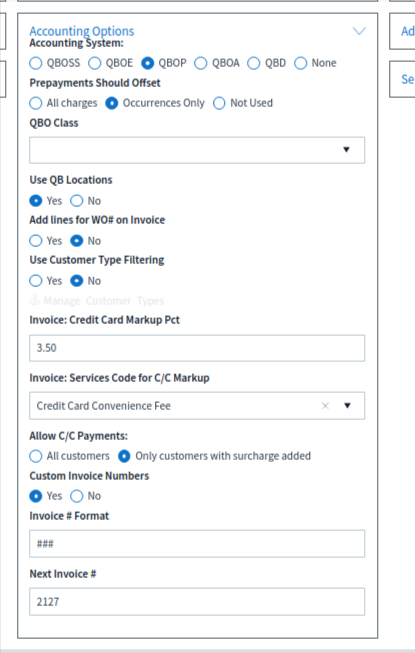Clear the Credit Card Convenience Fee selection

[x=325, y=405]
